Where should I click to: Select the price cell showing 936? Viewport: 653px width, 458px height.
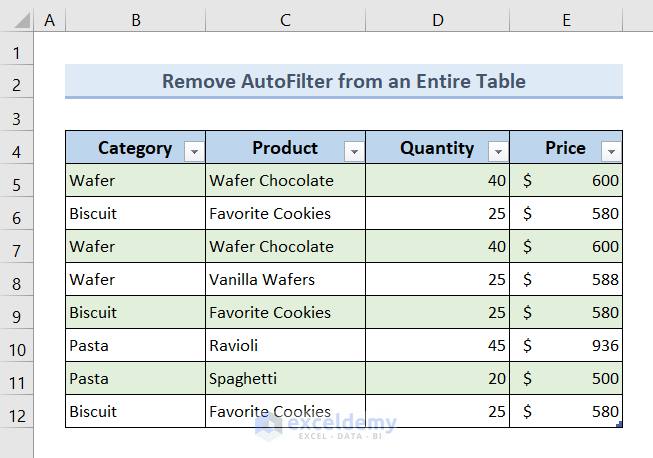click(x=566, y=345)
